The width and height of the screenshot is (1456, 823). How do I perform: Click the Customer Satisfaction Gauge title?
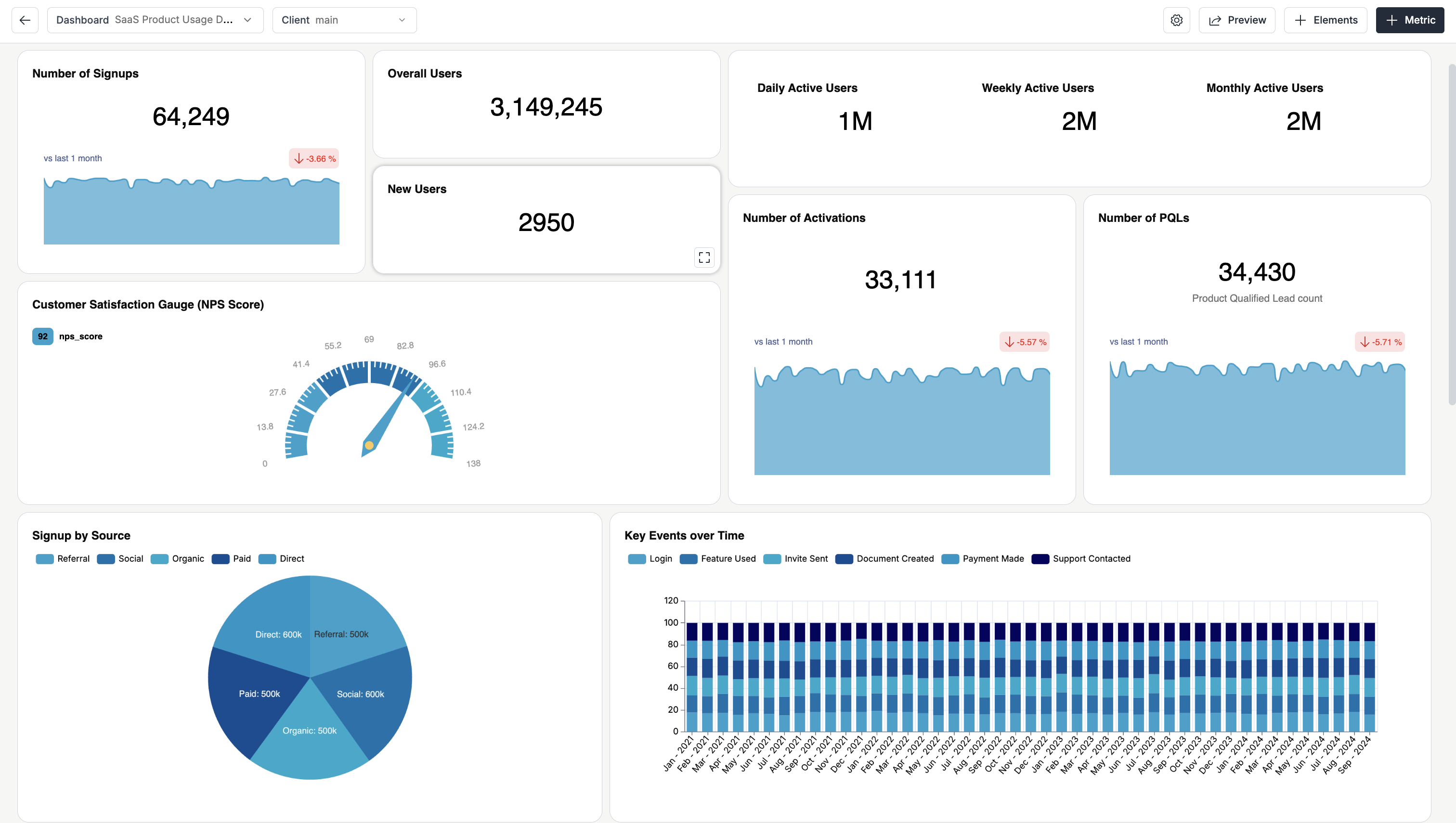point(148,304)
